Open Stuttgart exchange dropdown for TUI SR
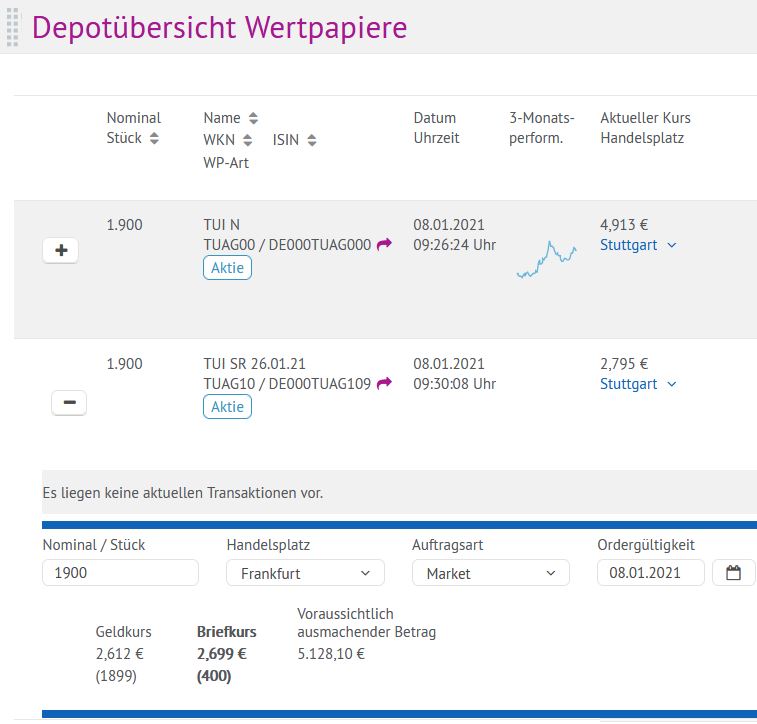The width and height of the screenshot is (757, 724). pos(639,384)
